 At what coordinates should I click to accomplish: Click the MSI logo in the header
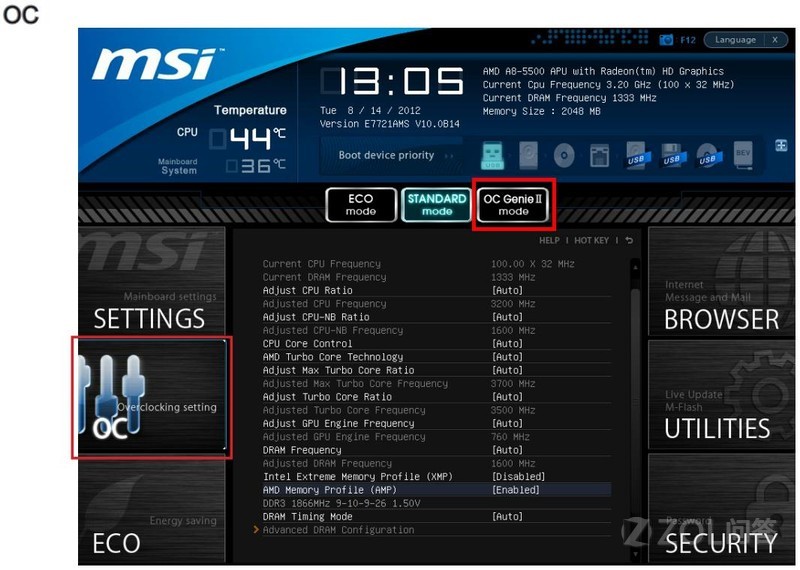pos(159,64)
